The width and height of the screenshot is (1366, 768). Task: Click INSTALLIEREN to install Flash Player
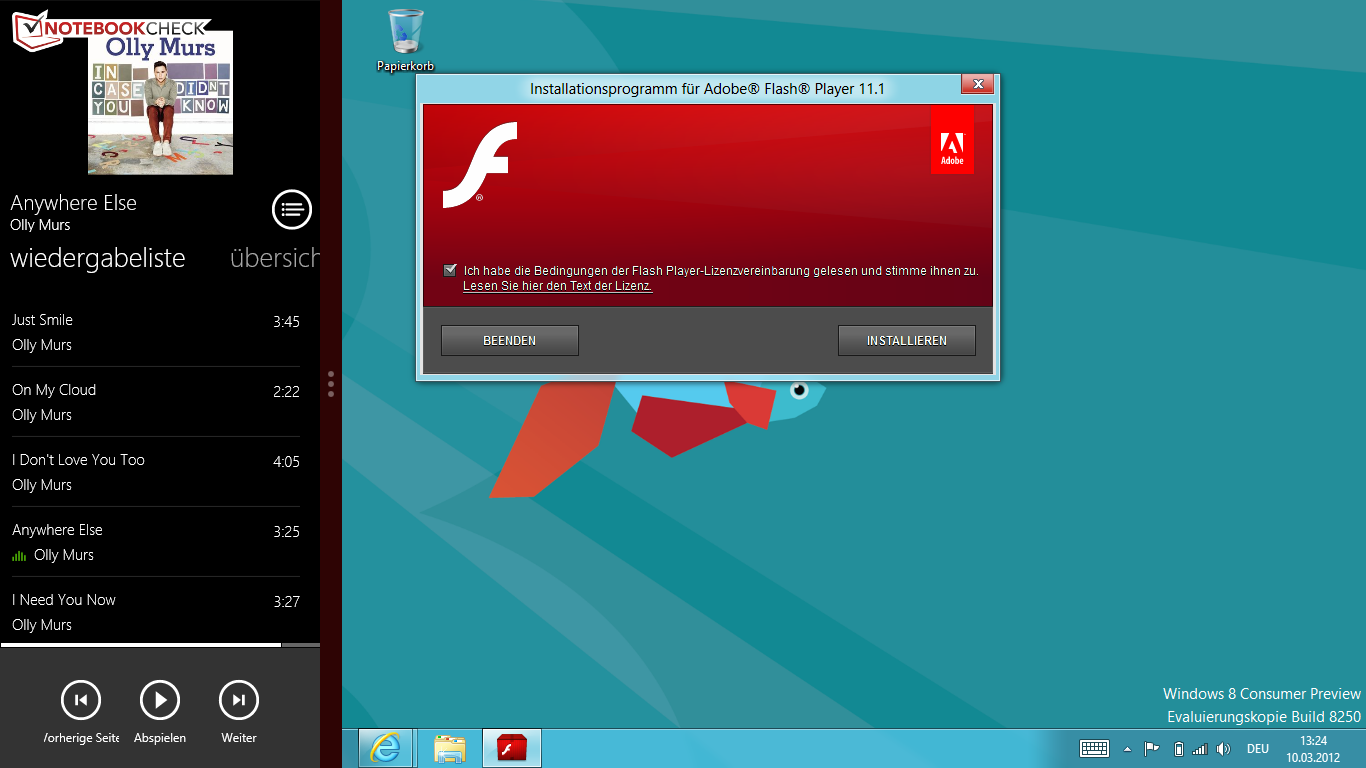(x=907, y=340)
